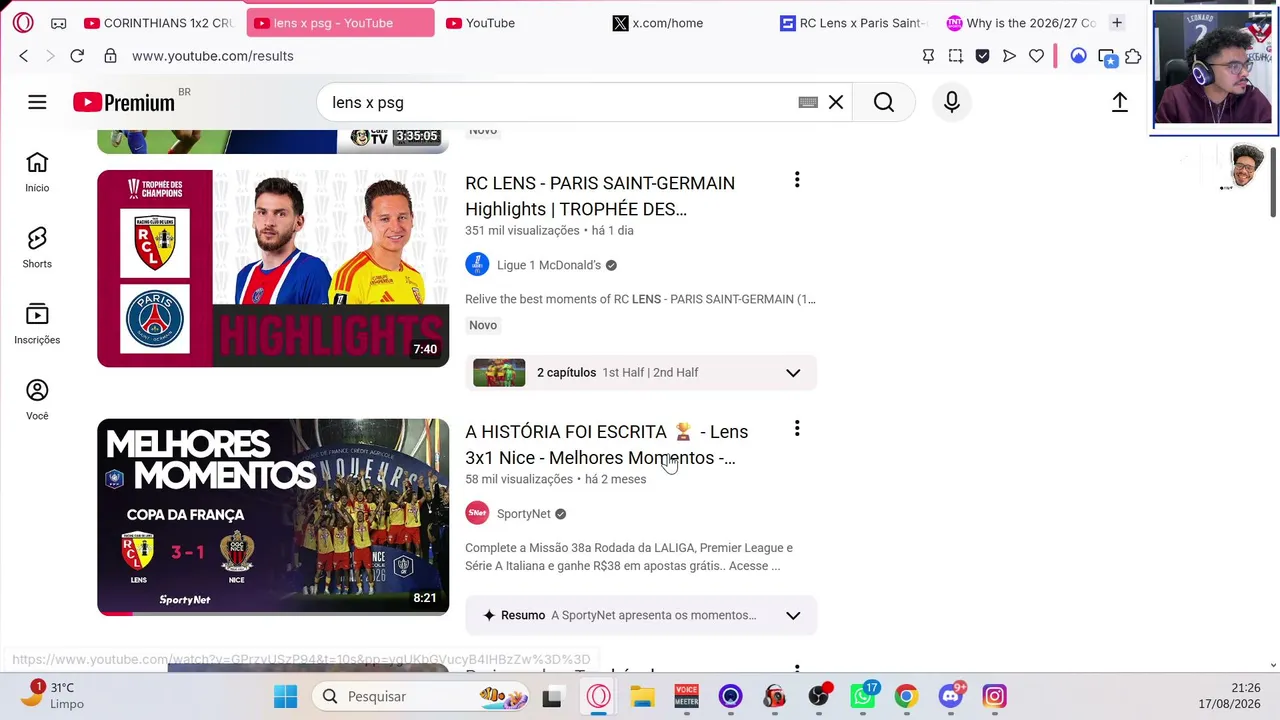This screenshot has height=720, width=1280.
Task: Open Discord from the taskbar
Action: 950,696
